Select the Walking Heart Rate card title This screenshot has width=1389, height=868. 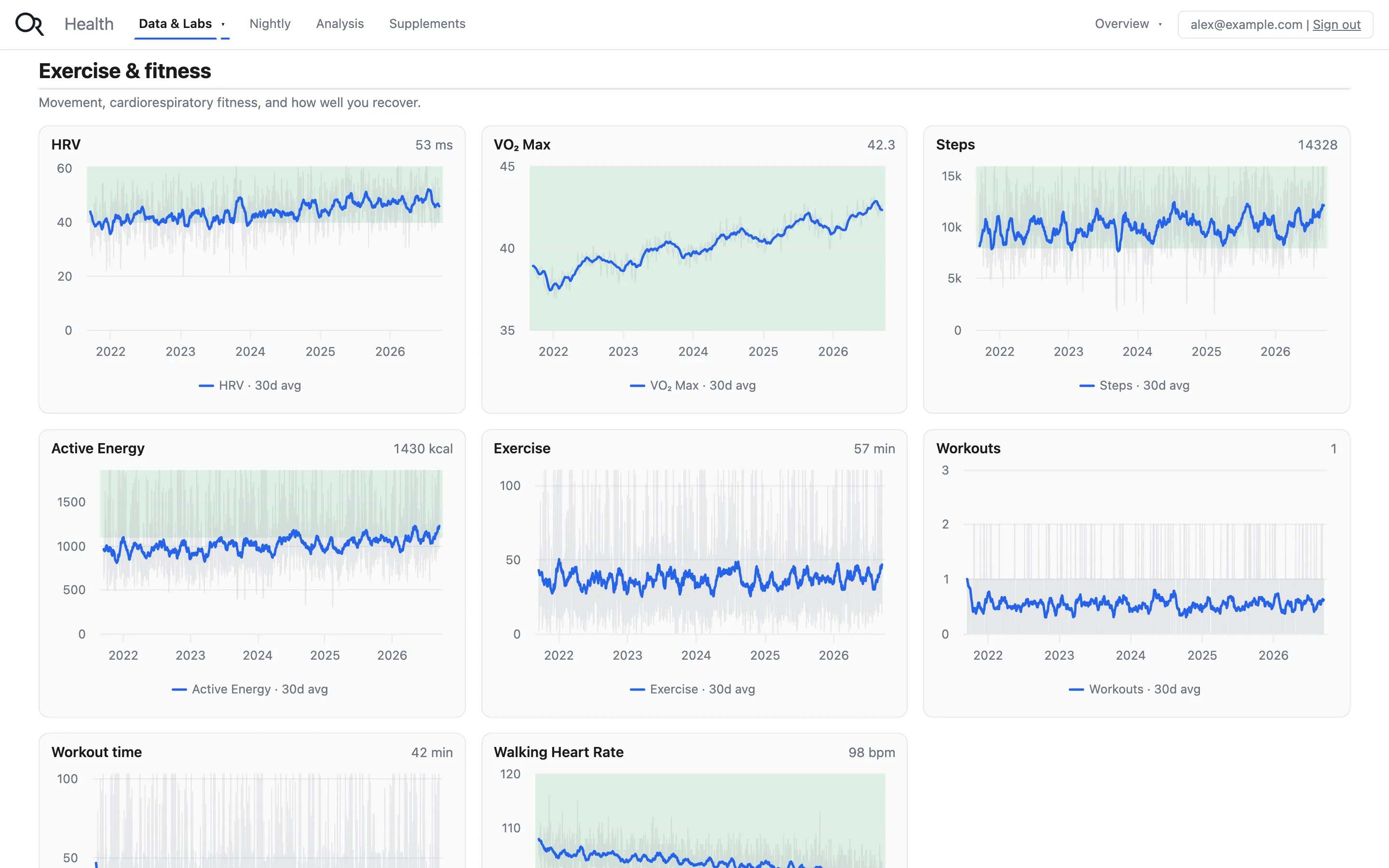click(x=558, y=752)
